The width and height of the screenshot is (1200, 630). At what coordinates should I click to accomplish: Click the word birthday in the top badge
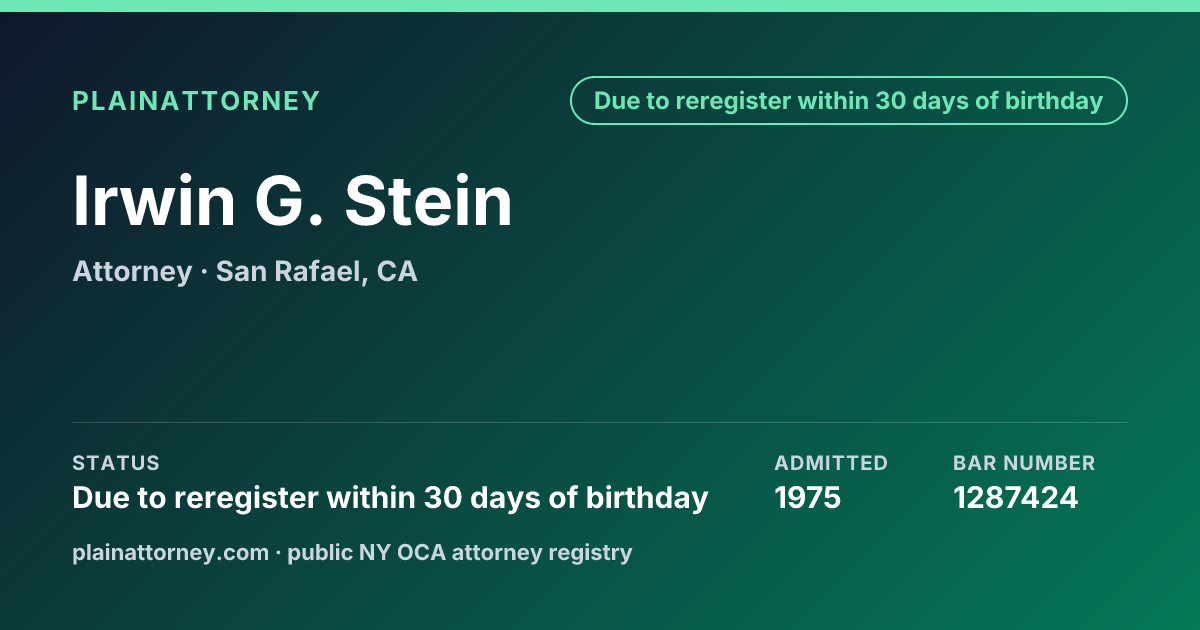click(1054, 101)
